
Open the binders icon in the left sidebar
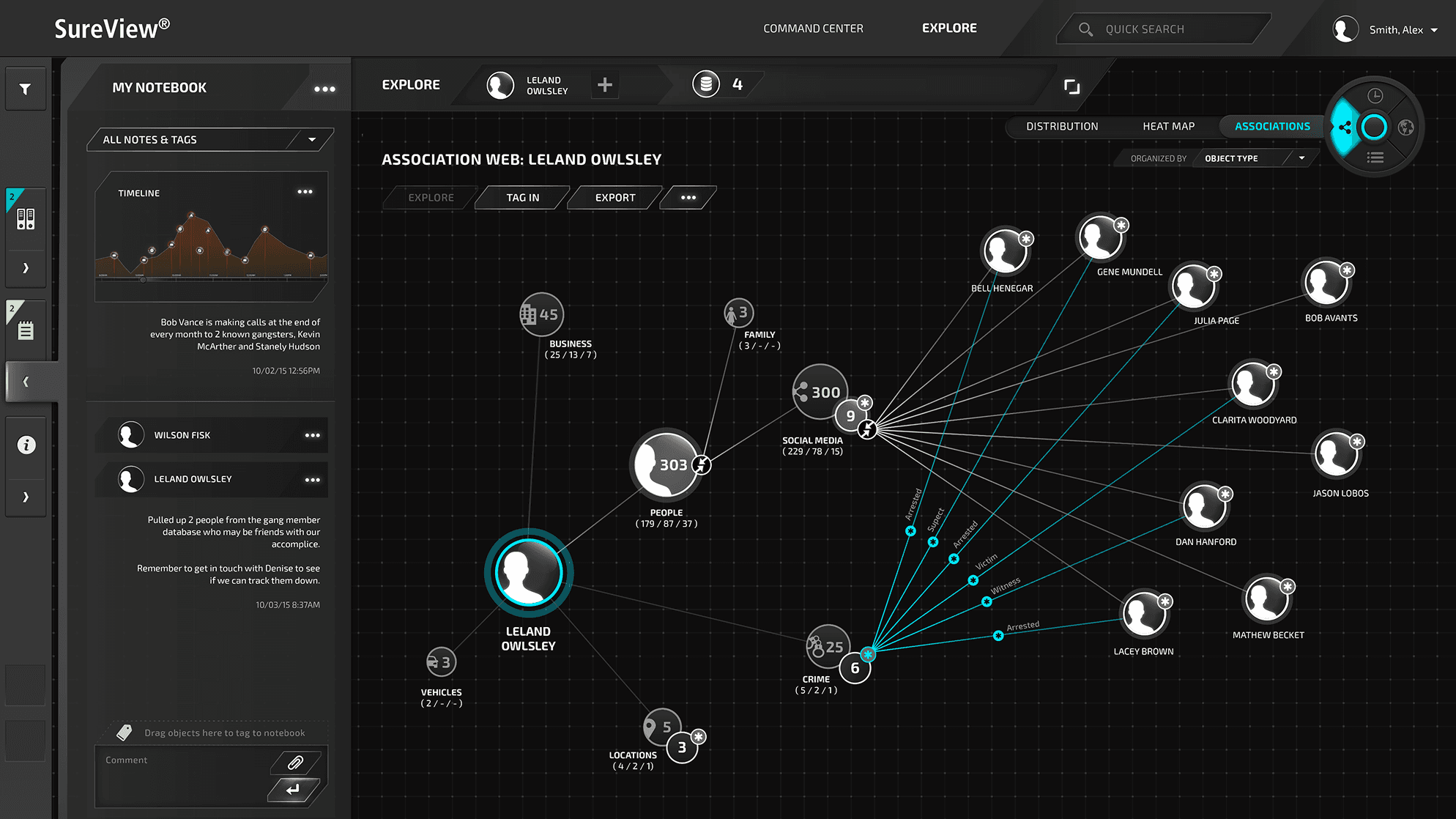point(26,219)
